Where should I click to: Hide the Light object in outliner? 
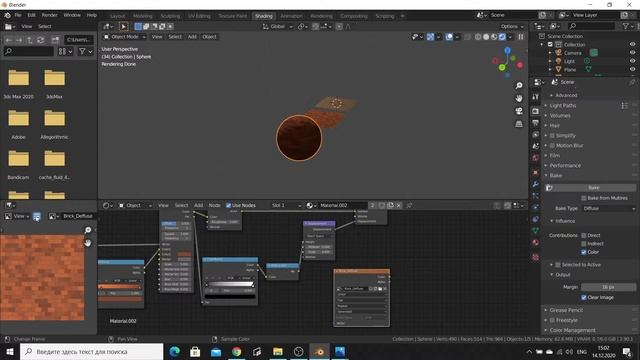(x=632, y=61)
